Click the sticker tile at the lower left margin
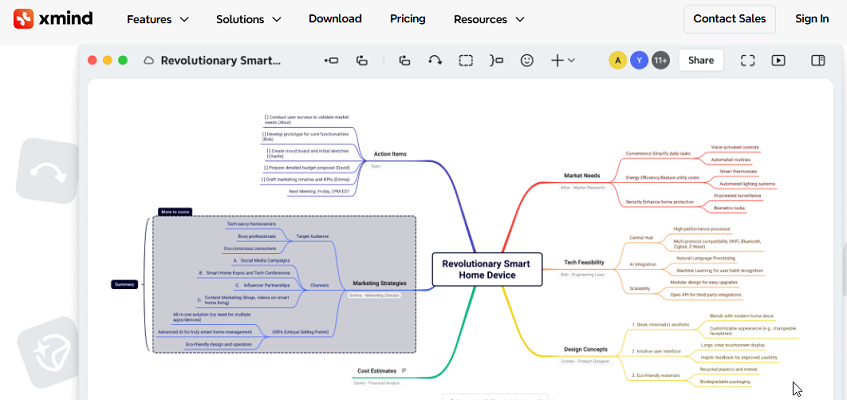The image size is (847, 400). [50, 351]
